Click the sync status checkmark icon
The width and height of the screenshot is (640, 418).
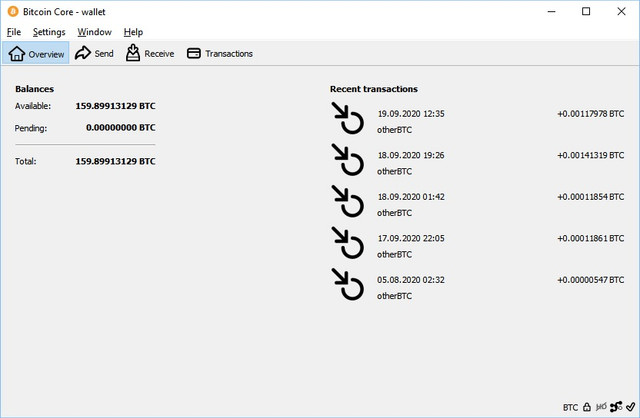point(631,407)
